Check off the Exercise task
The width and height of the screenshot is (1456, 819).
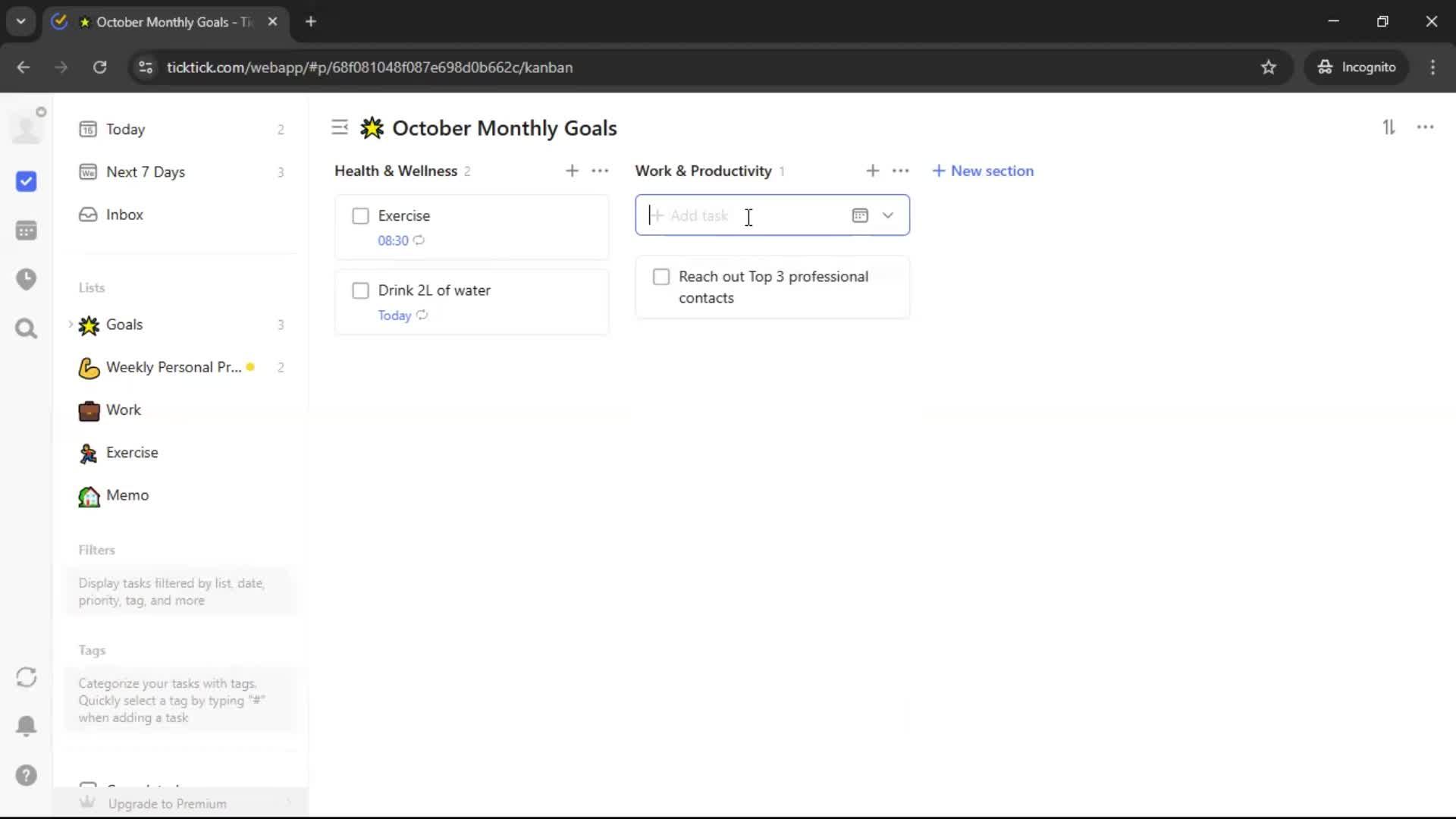[360, 216]
